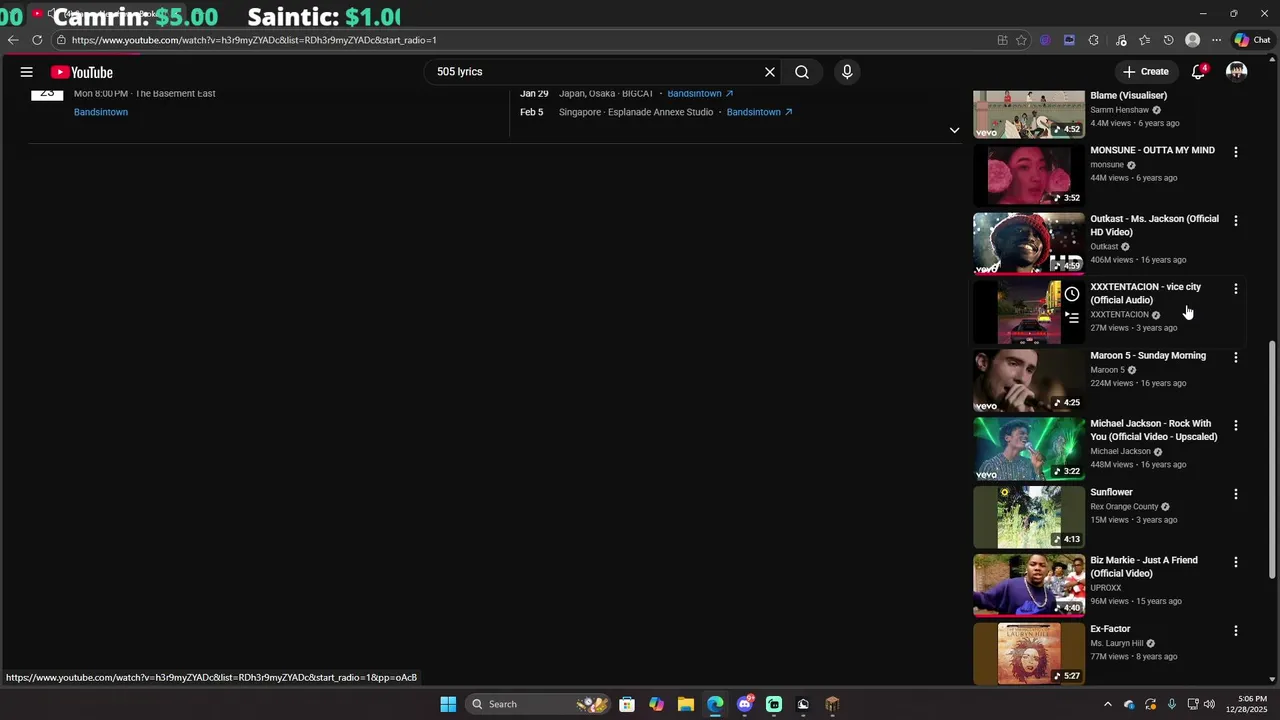Open the Create button
The width and height of the screenshot is (1280, 720).
(1146, 72)
